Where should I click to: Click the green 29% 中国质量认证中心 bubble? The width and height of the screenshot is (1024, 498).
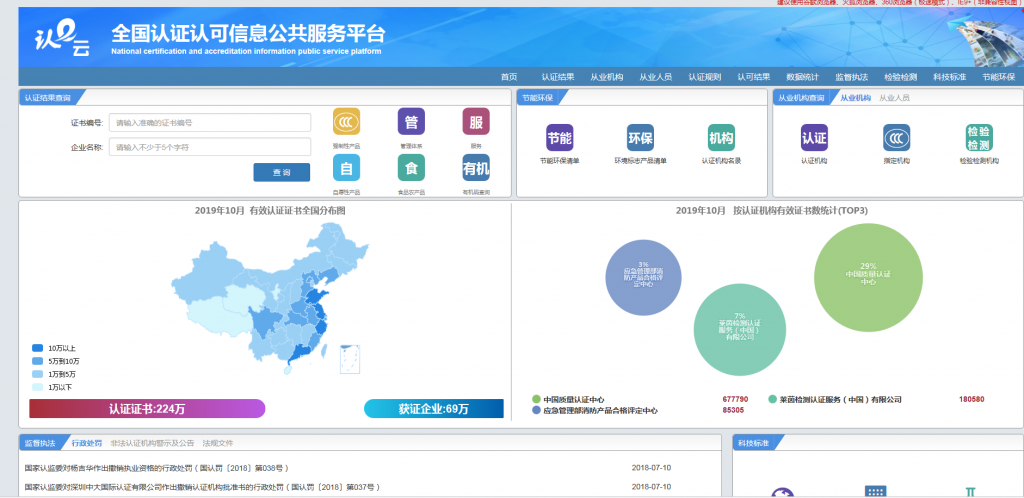(x=868, y=277)
